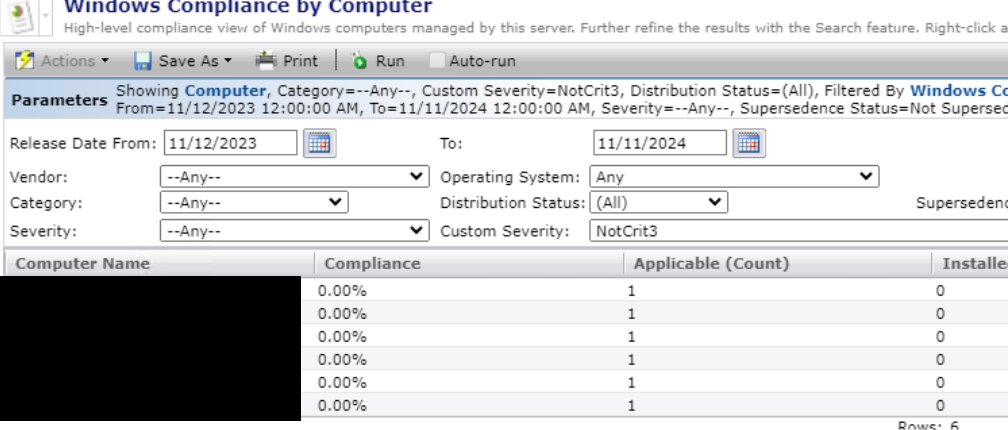Sort by the Compliance column header
Viewport: 1008px width, 430px height.
coord(372,264)
